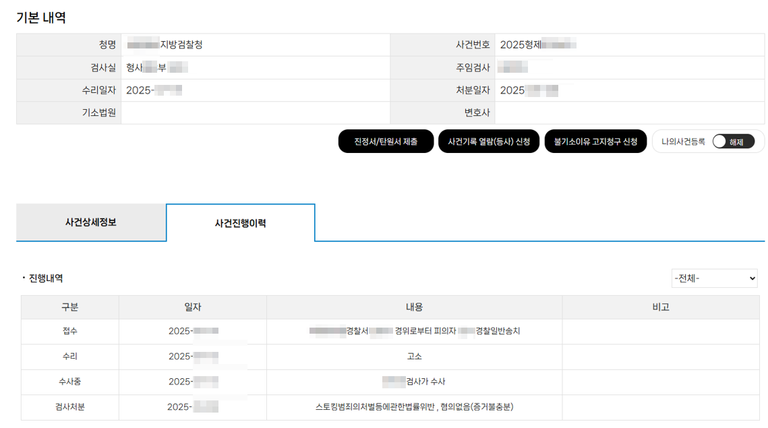The image size is (768, 428).
Task: Select the 접수 row in 진행내역
Action: (70, 330)
